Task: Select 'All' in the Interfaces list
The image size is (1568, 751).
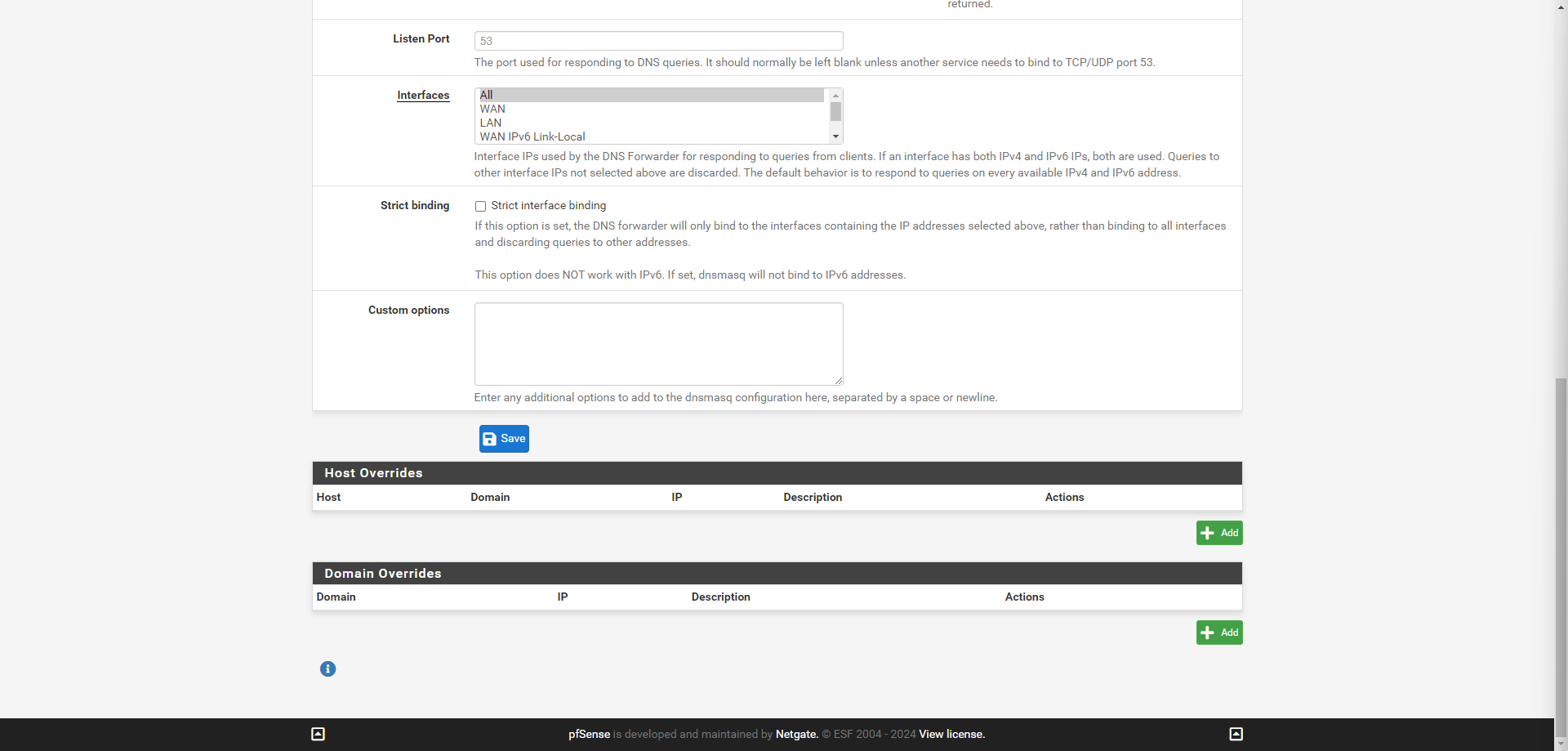Action: click(x=651, y=95)
